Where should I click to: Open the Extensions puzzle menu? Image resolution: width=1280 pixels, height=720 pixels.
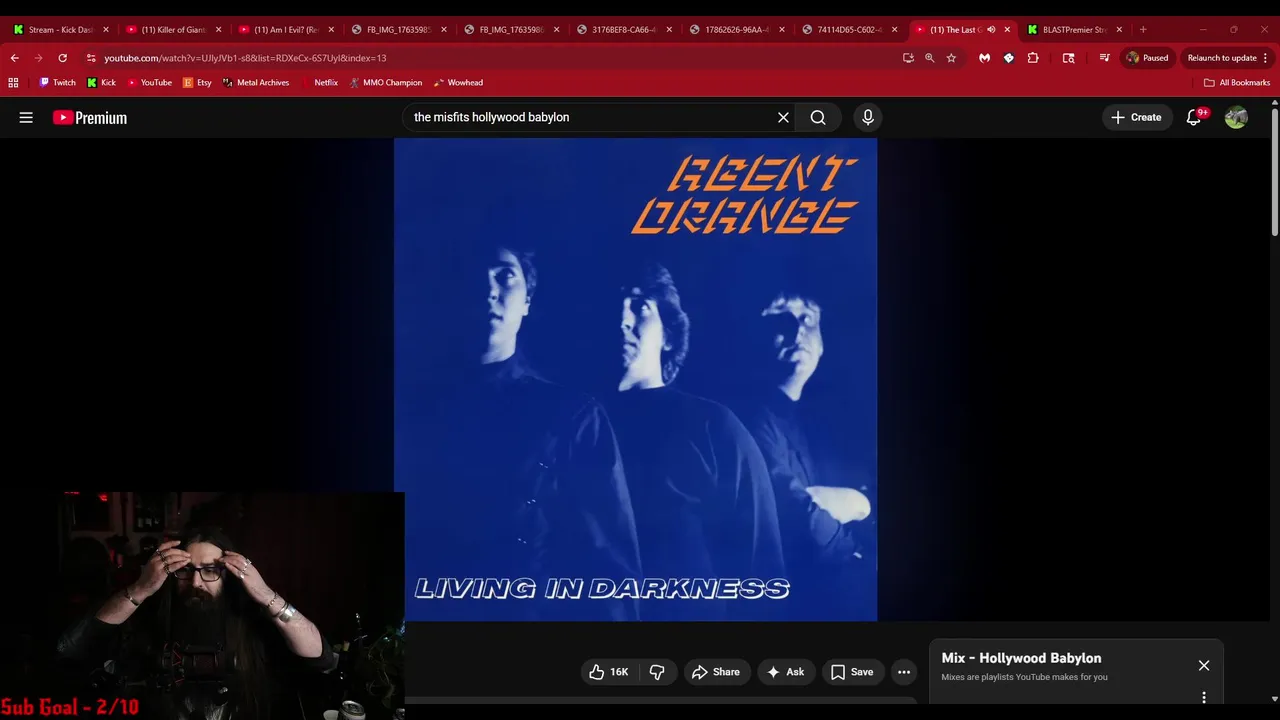click(x=1033, y=58)
